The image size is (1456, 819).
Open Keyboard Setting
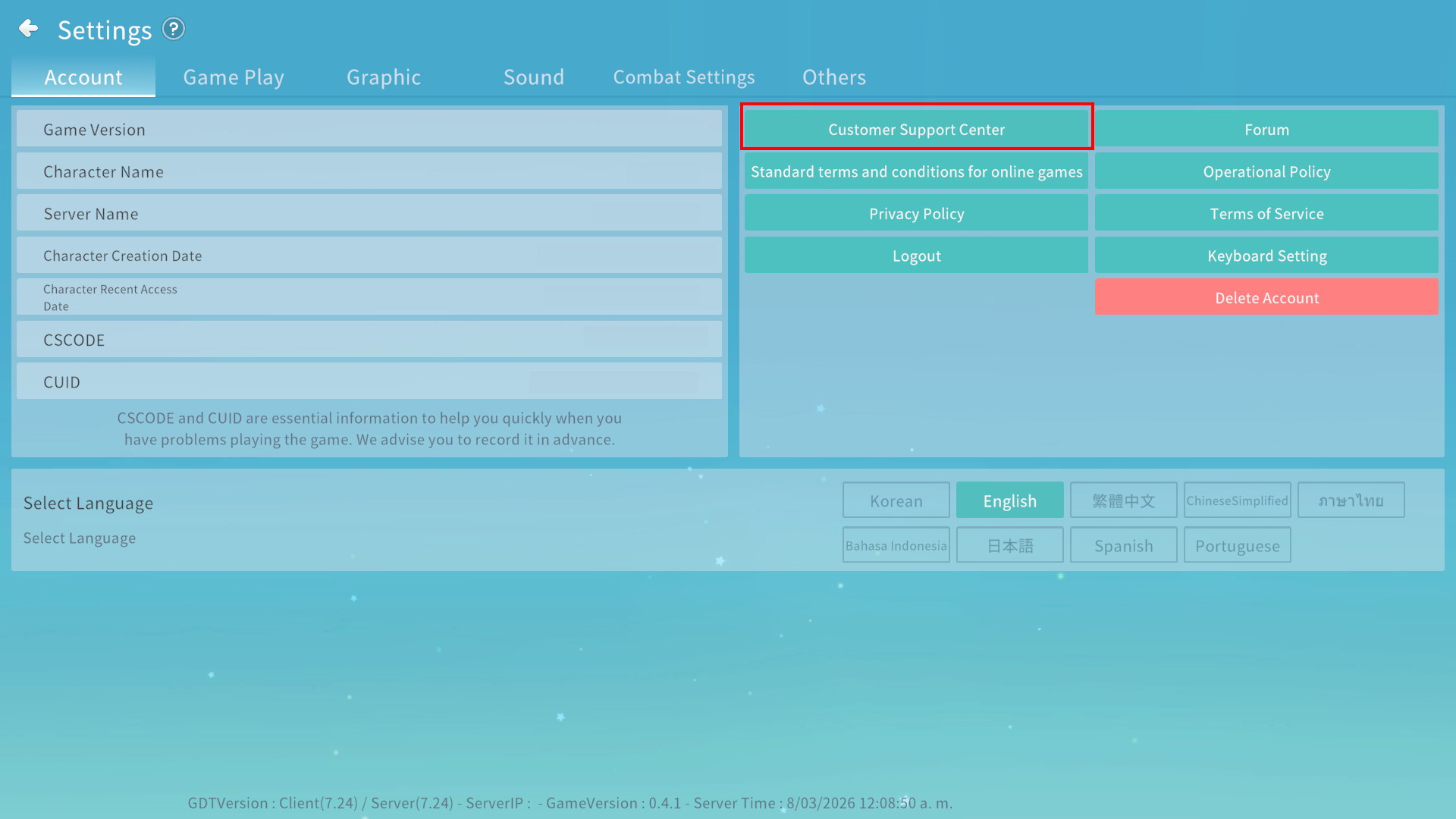(x=1266, y=256)
